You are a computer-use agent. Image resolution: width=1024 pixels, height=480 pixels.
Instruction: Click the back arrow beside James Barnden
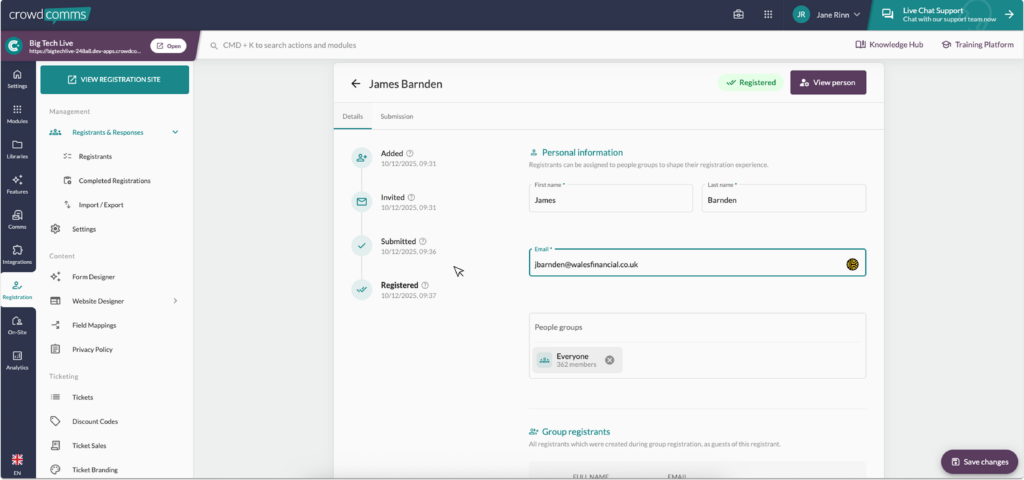point(355,84)
